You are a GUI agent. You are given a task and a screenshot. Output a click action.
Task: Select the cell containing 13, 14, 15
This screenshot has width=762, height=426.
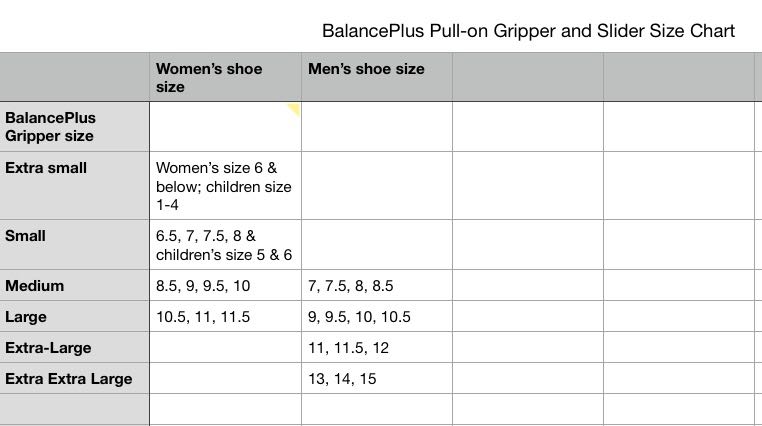point(376,379)
